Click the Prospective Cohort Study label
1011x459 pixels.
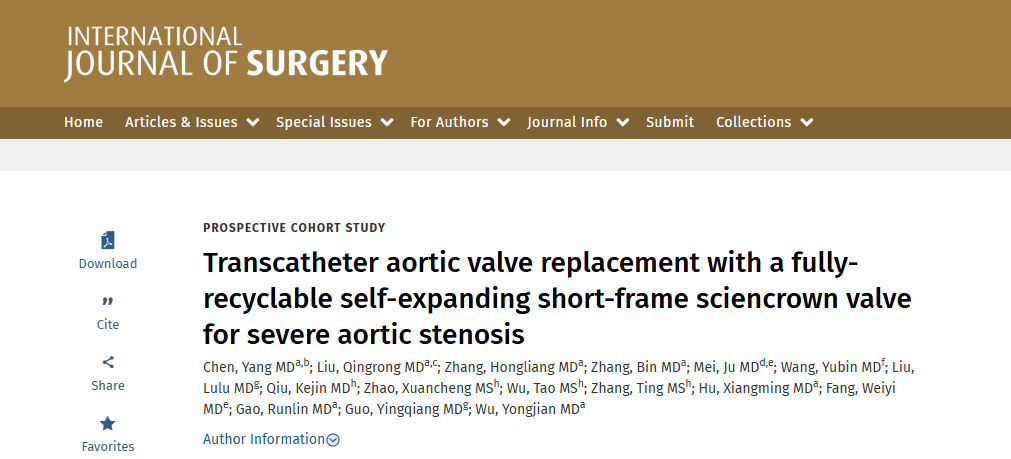294,228
